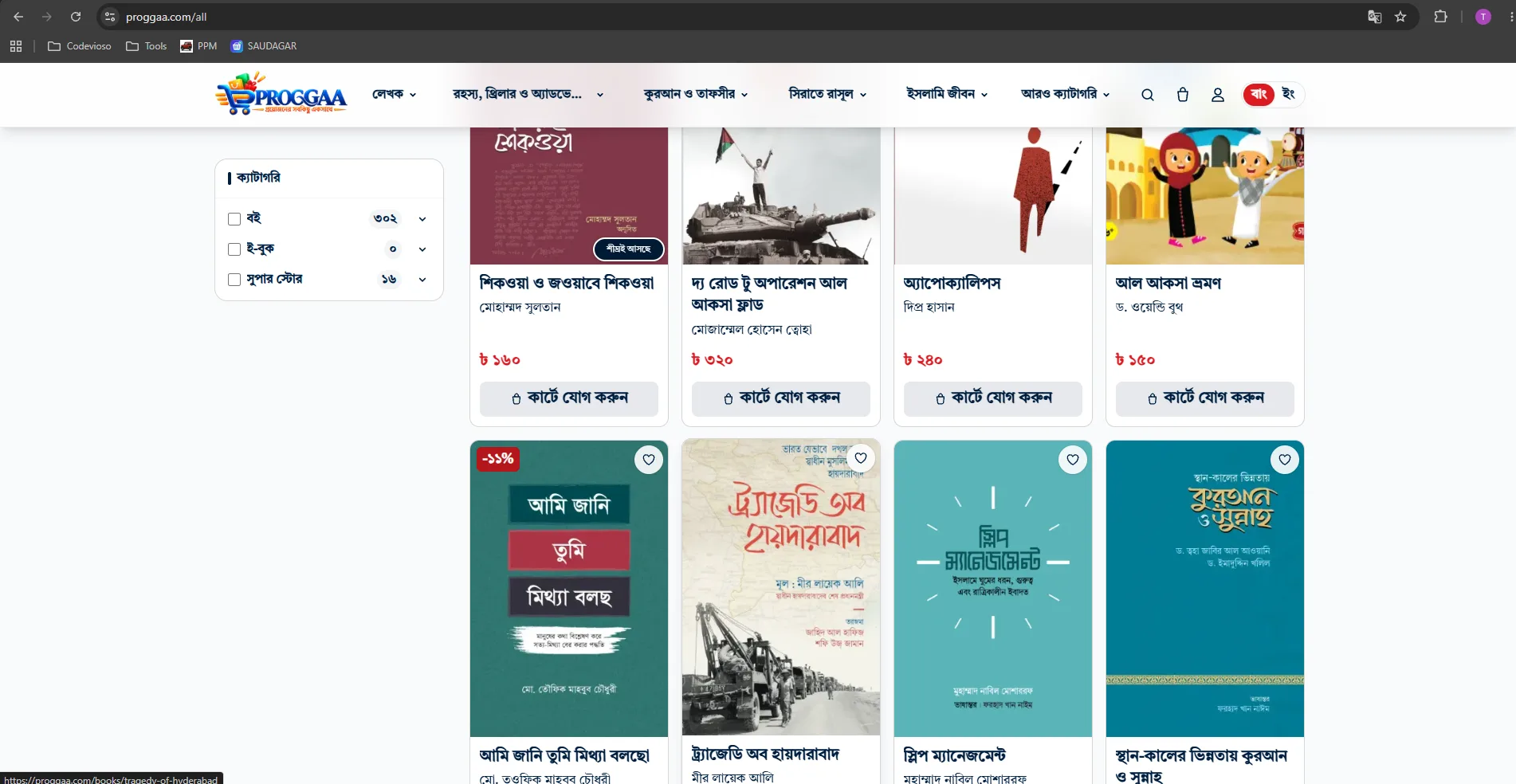1516x784 pixels.
Task: Open the 'কুরআন ও তাফসীর' dropdown
Action: [696, 94]
